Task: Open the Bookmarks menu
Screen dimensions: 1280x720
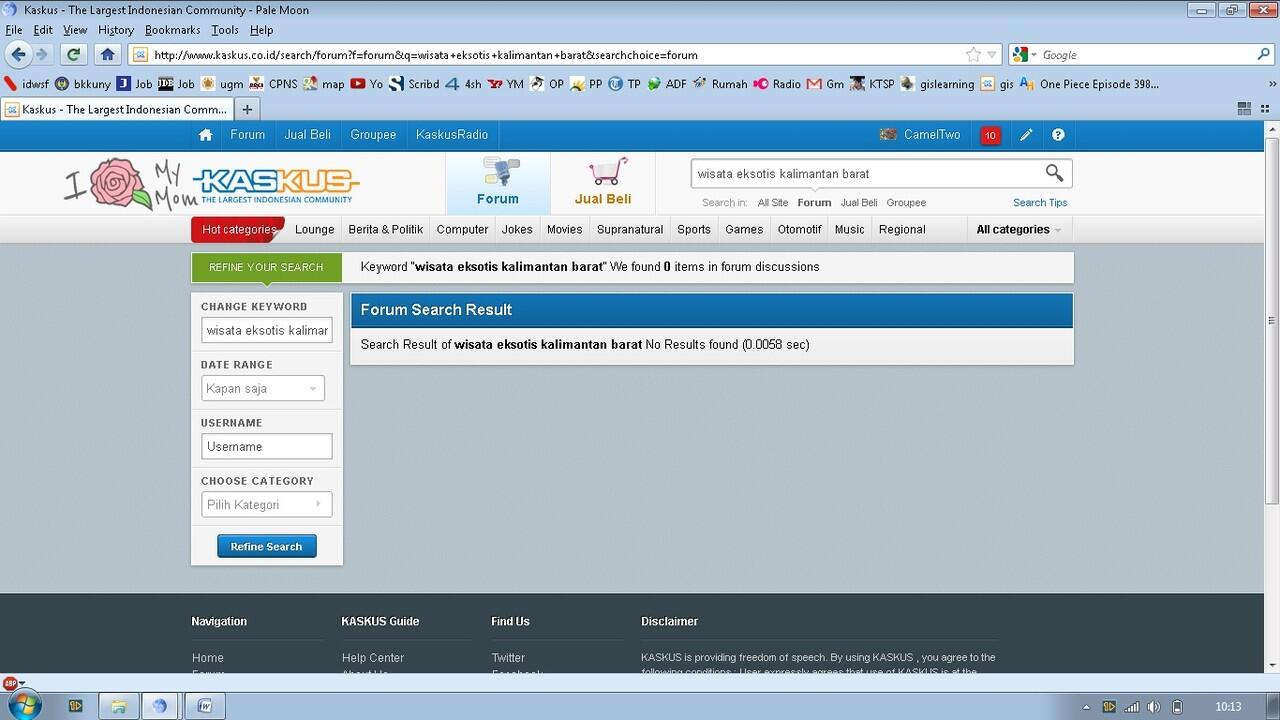Action: coord(172,30)
